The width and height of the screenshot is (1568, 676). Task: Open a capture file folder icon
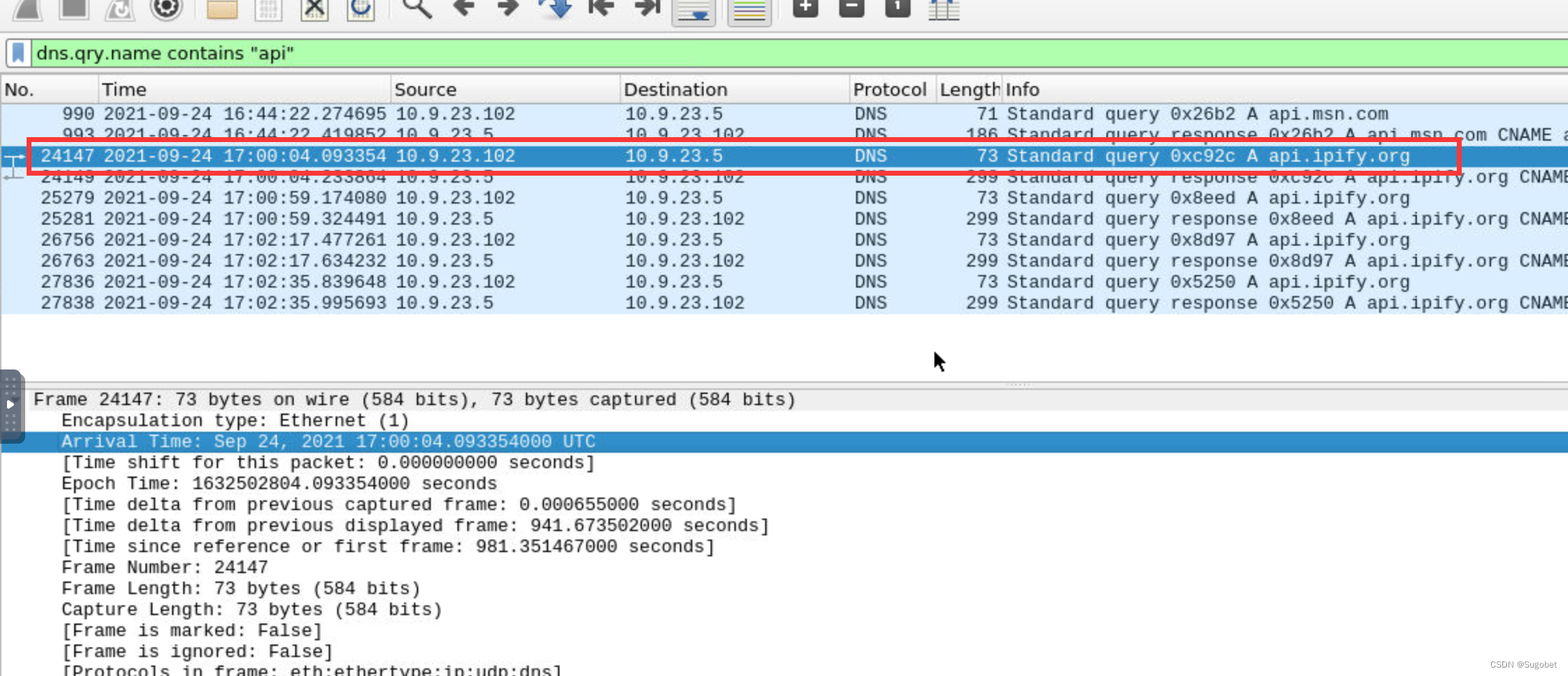point(222,8)
